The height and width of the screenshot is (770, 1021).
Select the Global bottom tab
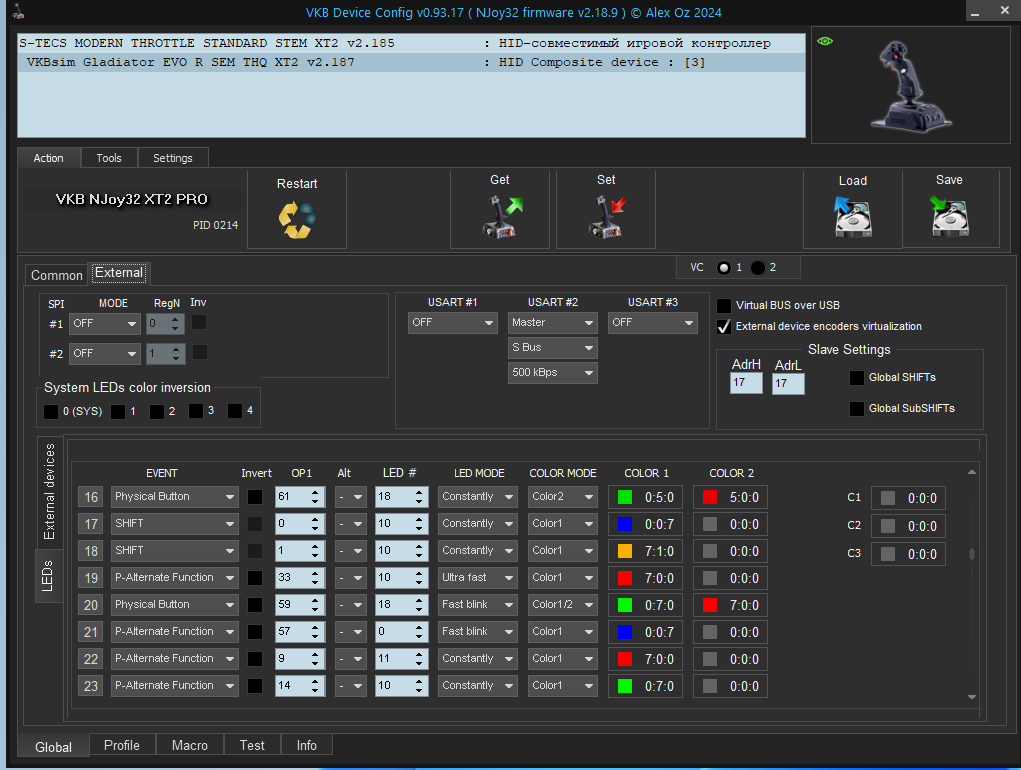coord(53,747)
